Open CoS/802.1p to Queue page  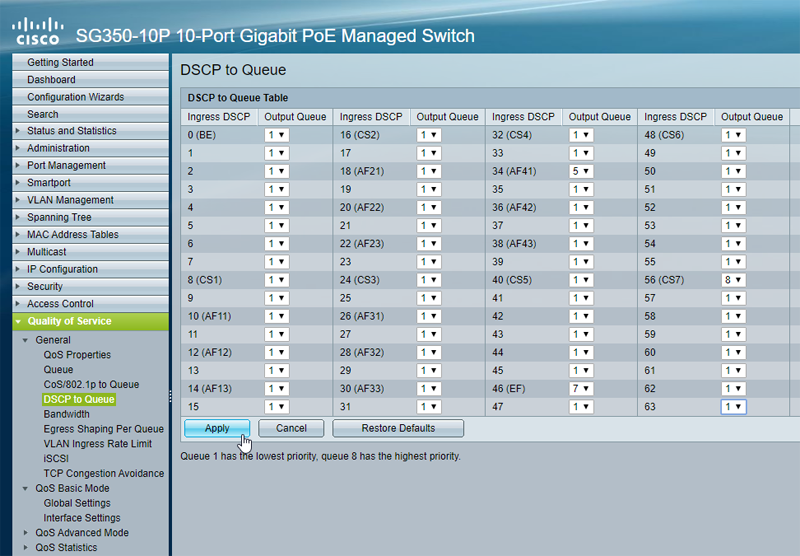click(91, 385)
